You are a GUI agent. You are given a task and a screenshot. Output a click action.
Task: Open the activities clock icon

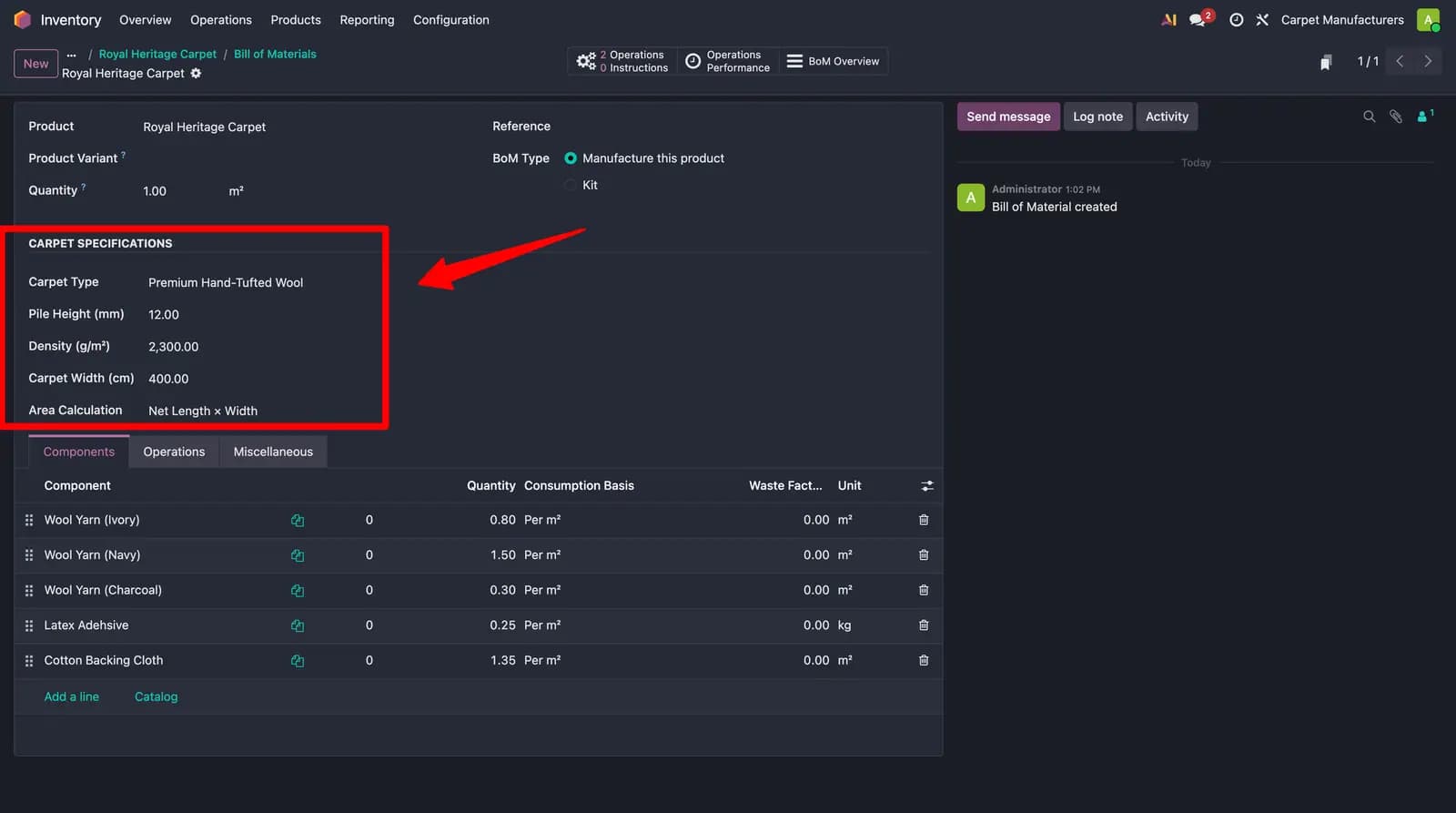click(x=1236, y=19)
